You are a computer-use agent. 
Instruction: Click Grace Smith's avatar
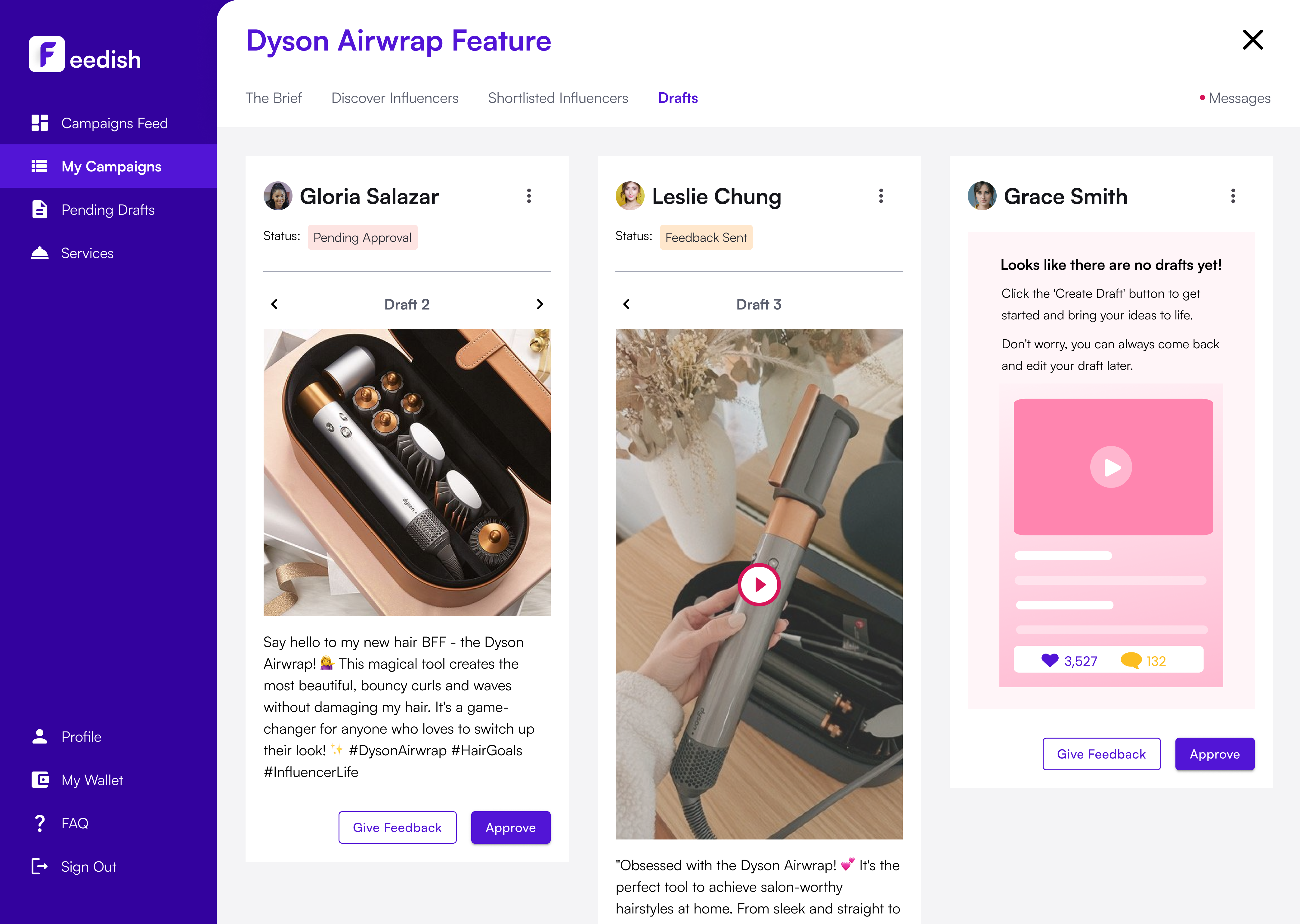click(982, 196)
